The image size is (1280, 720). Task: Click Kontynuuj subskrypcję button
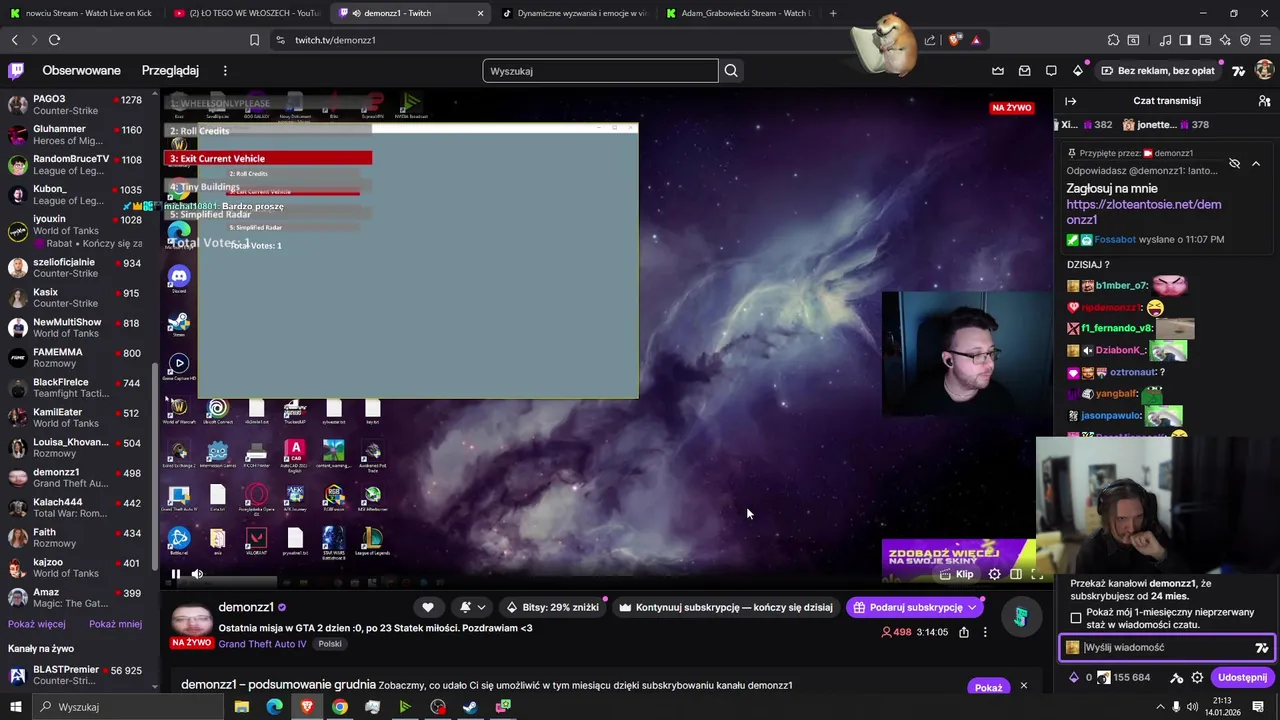[x=726, y=607]
